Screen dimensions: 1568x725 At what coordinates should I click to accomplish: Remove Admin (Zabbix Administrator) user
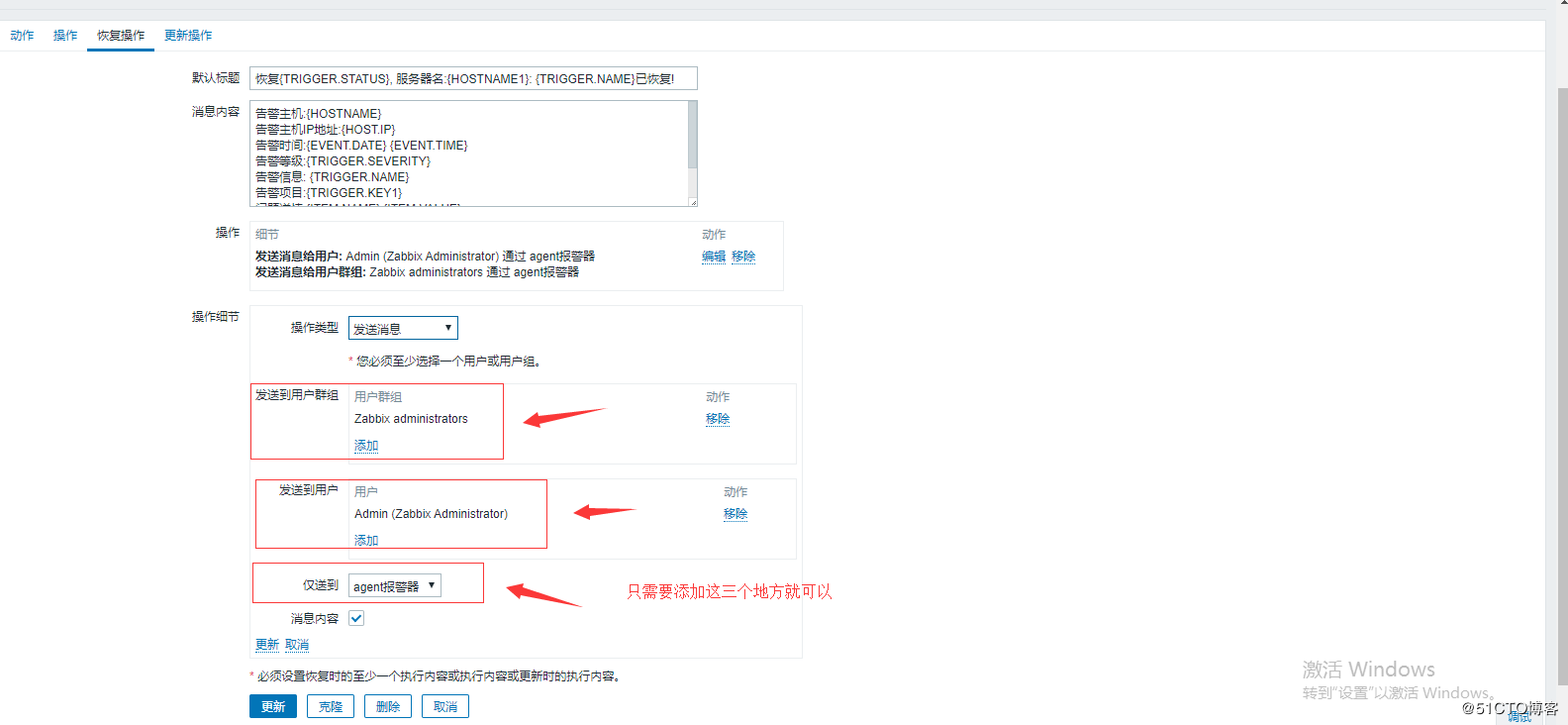(x=735, y=514)
